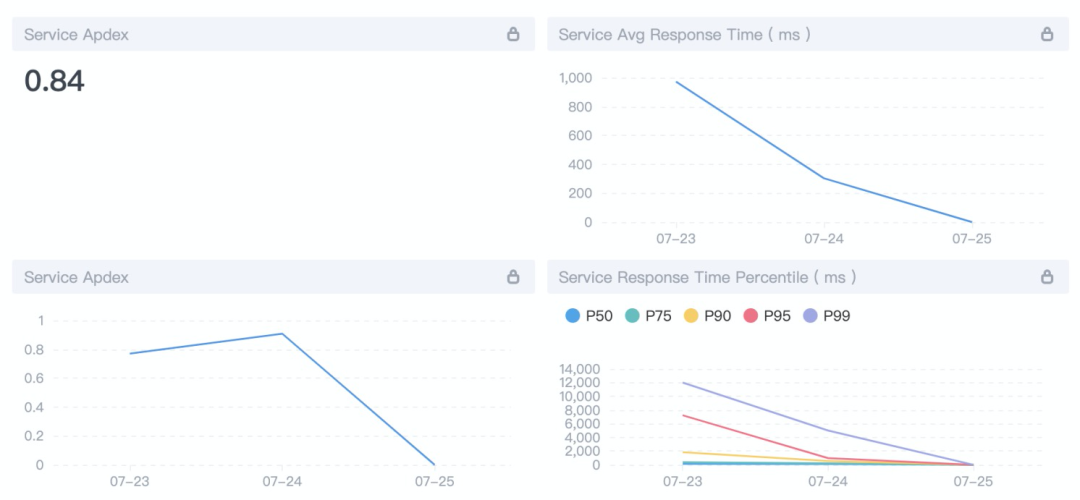This screenshot has height=500, width=1080.
Task: Click the lock icon on the Apdex line chart panel
Action: pyautogui.click(x=513, y=277)
